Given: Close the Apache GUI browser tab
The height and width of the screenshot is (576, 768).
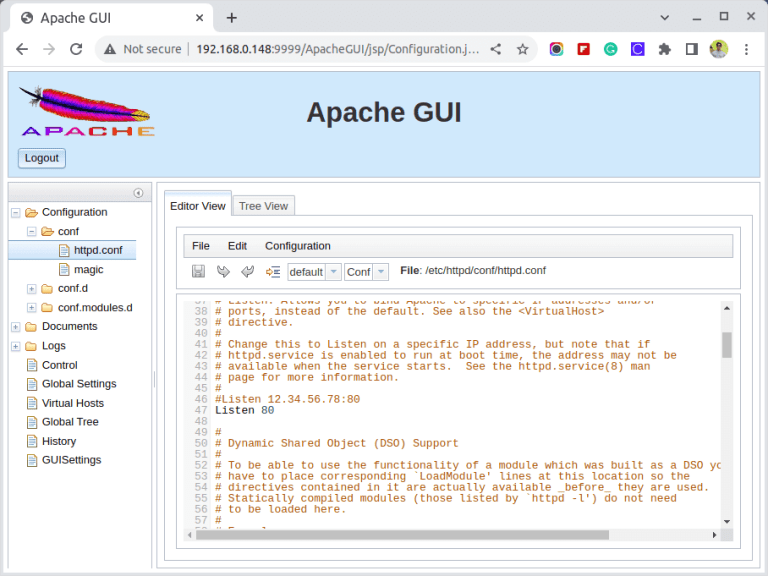Looking at the screenshot, I should coord(199,18).
